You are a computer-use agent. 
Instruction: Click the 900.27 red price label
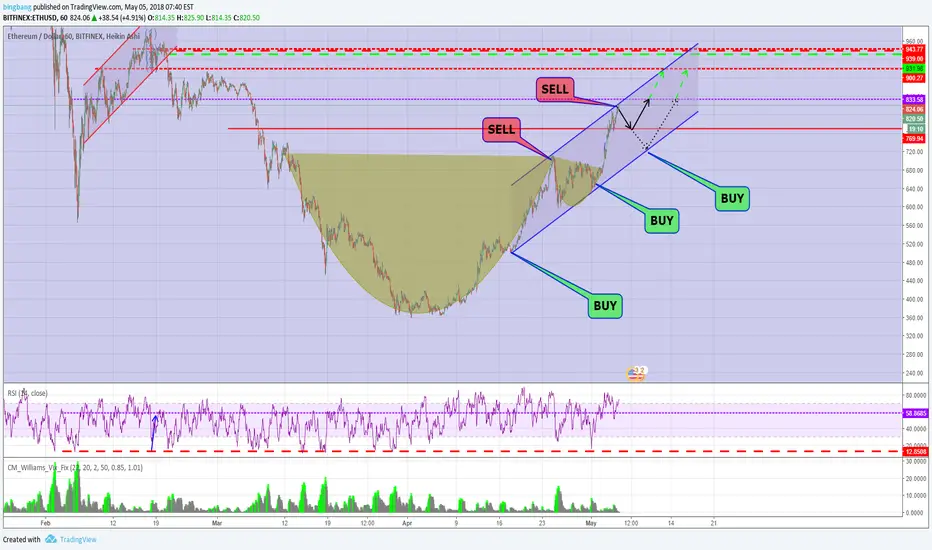(914, 78)
